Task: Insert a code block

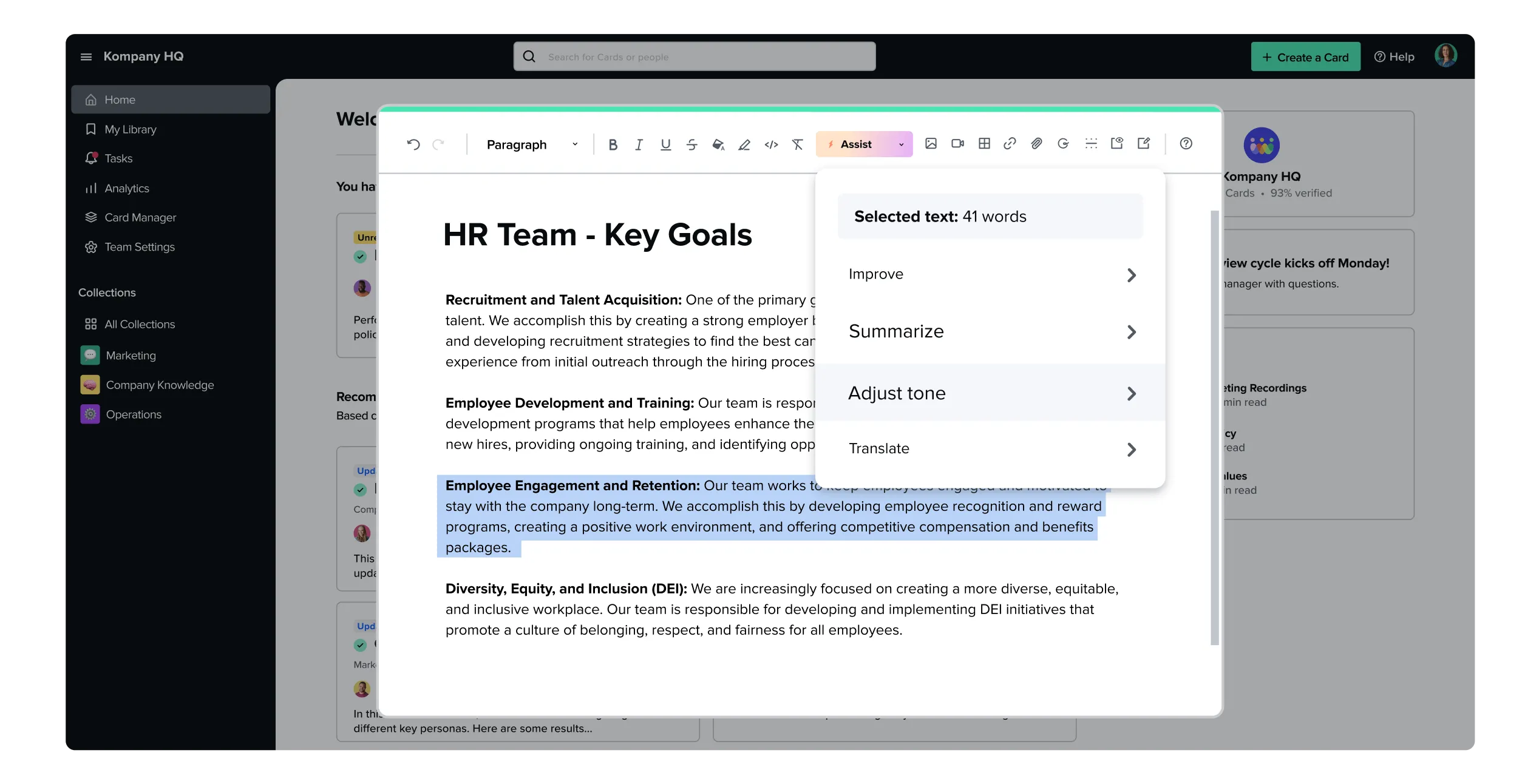Action: coord(771,144)
